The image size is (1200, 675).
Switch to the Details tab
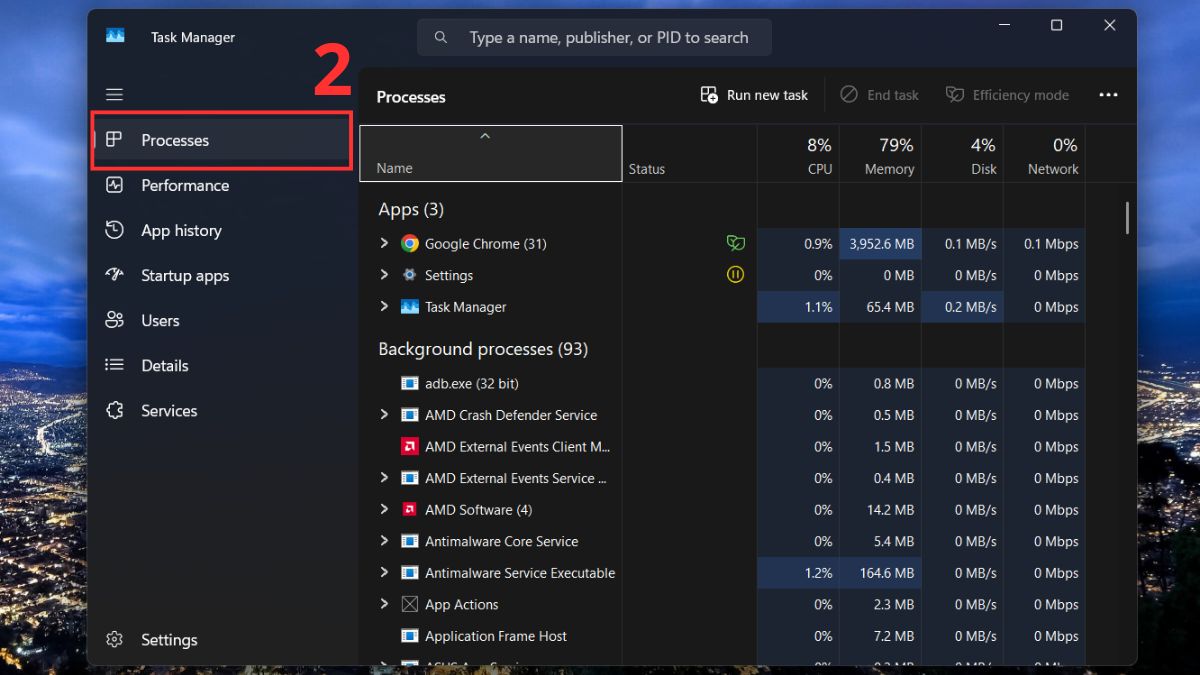[x=221, y=365]
